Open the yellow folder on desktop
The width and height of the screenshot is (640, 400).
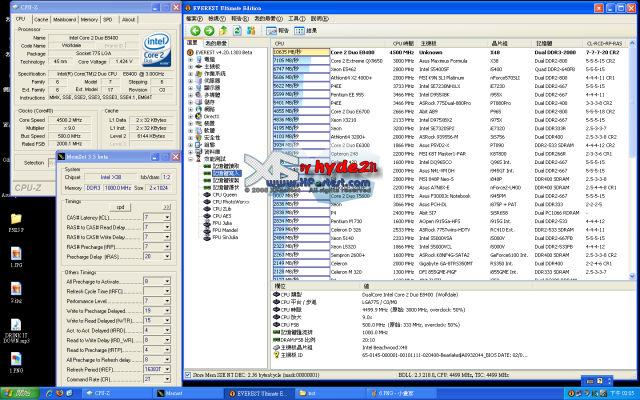[16, 219]
